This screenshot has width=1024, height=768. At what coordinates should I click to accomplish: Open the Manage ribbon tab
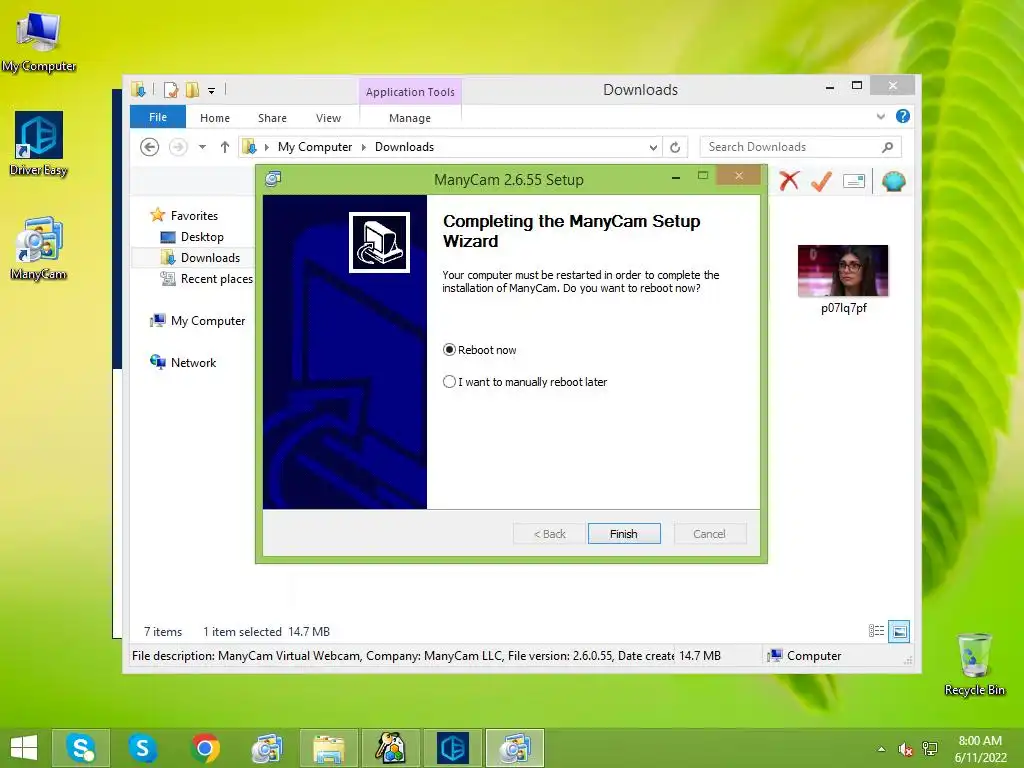point(409,118)
